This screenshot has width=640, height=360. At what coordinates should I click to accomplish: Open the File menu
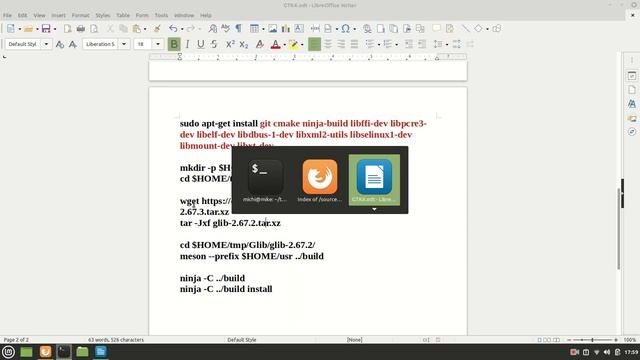pyautogui.click(x=7, y=15)
